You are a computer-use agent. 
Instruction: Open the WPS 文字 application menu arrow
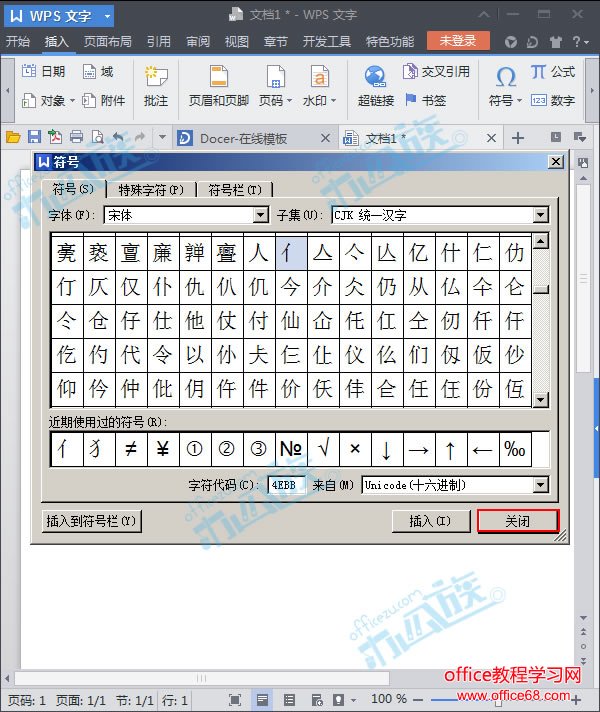(x=108, y=16)
